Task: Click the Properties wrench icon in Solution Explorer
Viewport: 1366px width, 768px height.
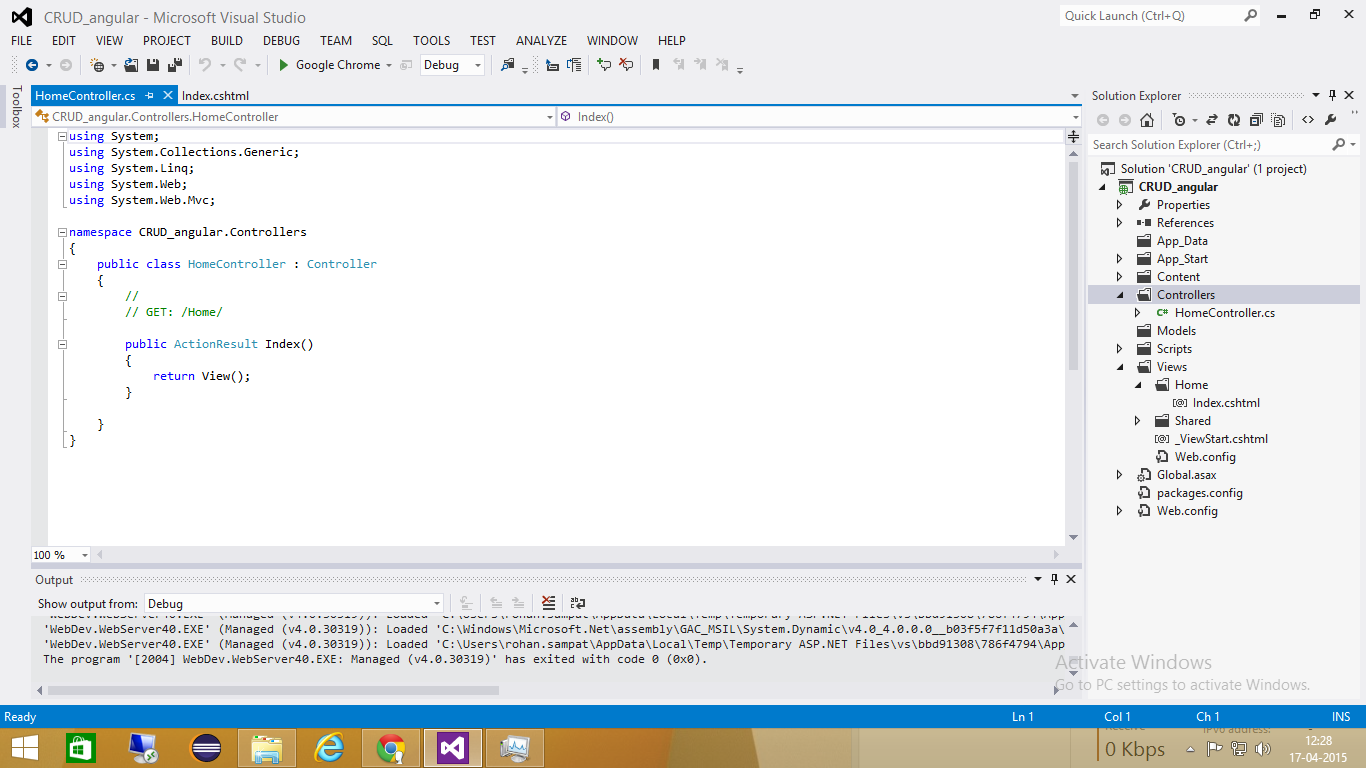Action: (1330, 120)
